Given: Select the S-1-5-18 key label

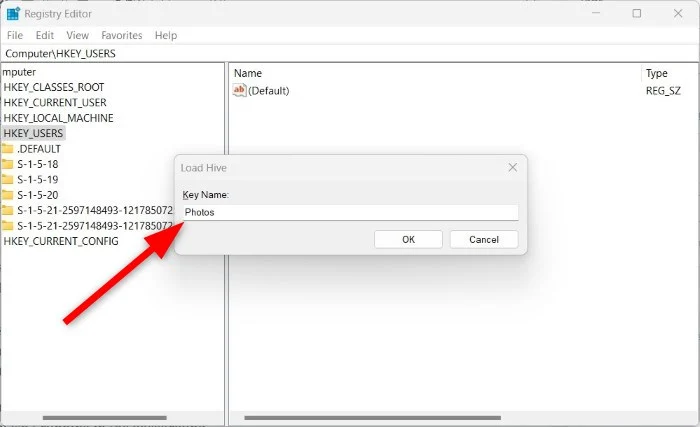Looking at the screenshot, I should pyautogui.click(x=38, y=164).
